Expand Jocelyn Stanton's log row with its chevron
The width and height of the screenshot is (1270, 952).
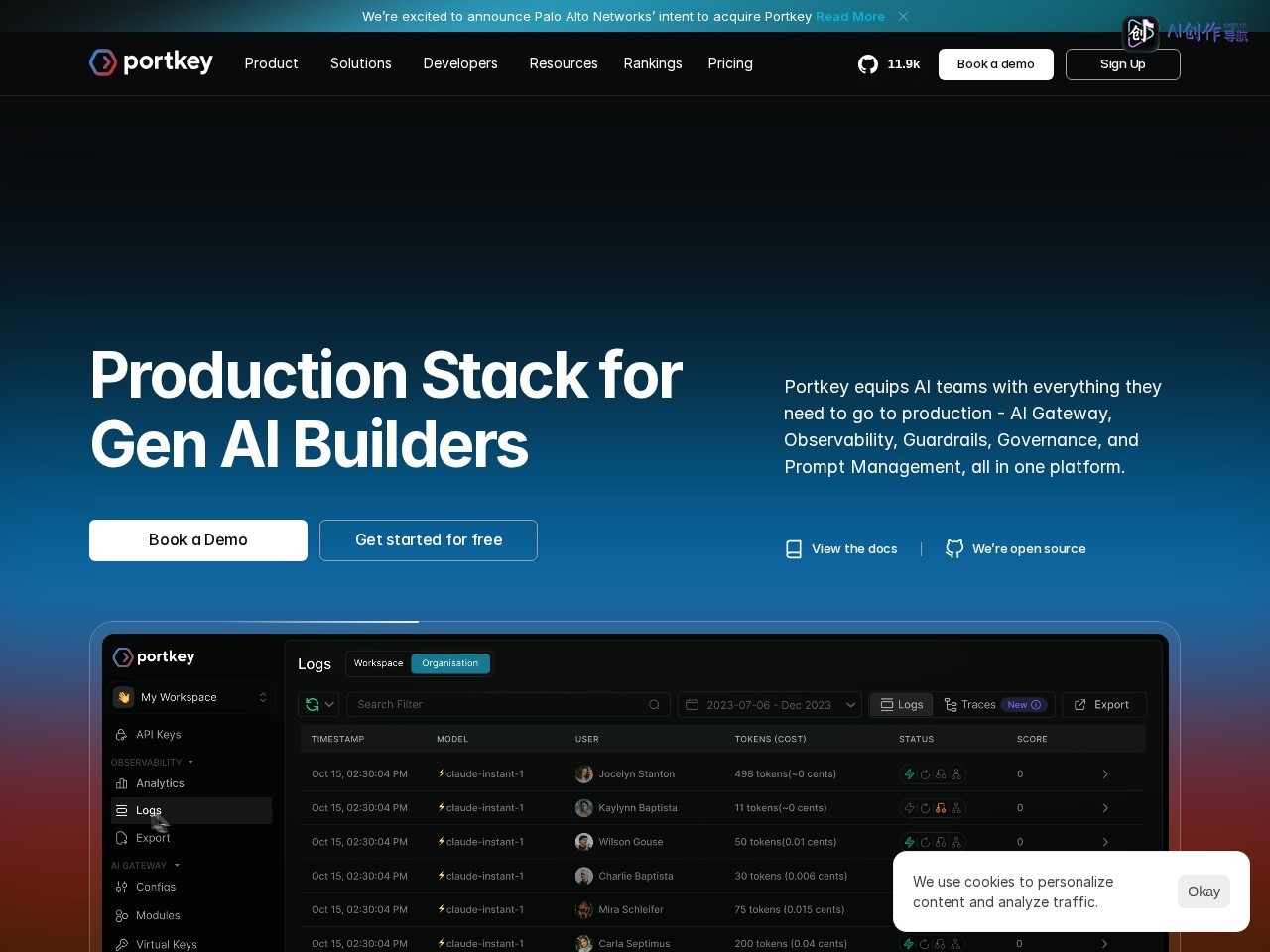[1105, 774]
